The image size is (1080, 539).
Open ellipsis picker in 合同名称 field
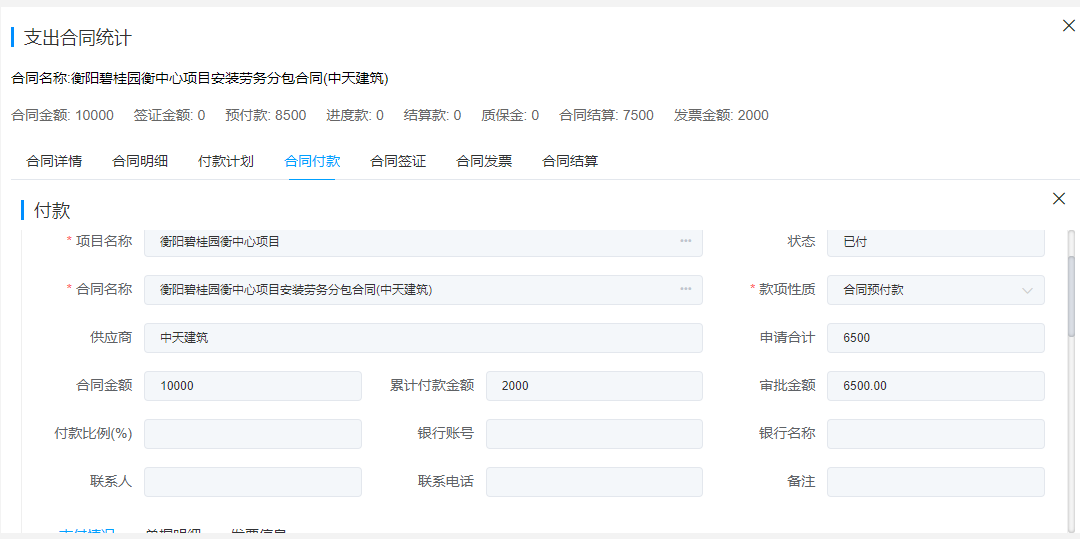[x=685, y=290]
